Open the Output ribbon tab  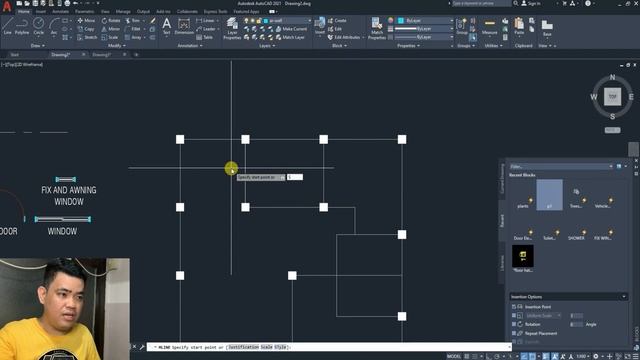pos(143,11)
